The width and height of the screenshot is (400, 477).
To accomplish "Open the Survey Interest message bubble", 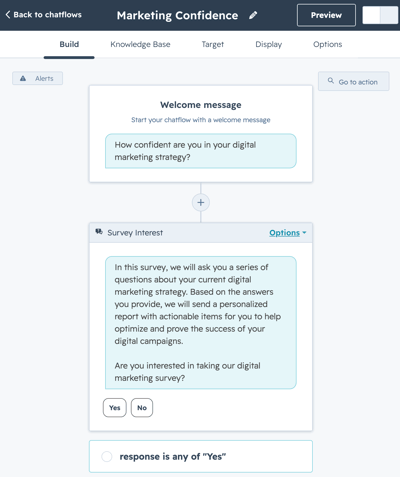I will pos(201,322).
